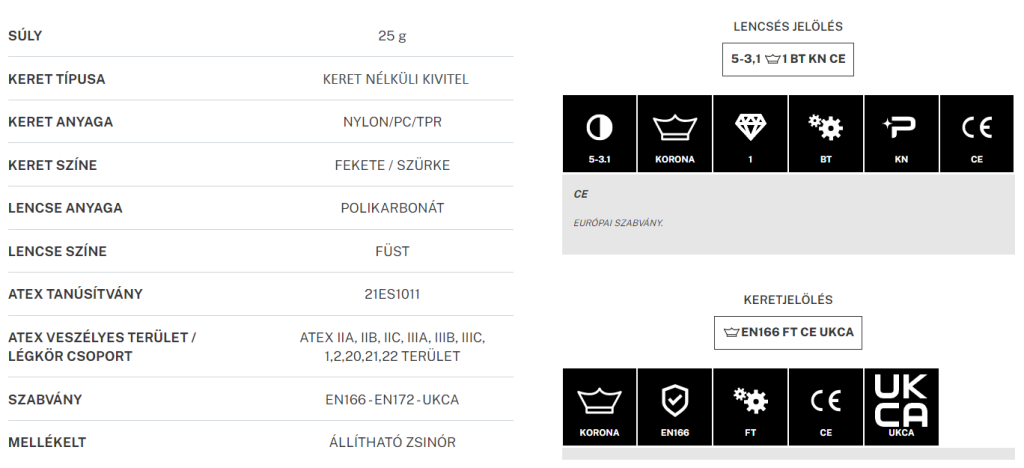Select the EN166 shield icon
The image size is (1024, 468).
click(675, 407)
